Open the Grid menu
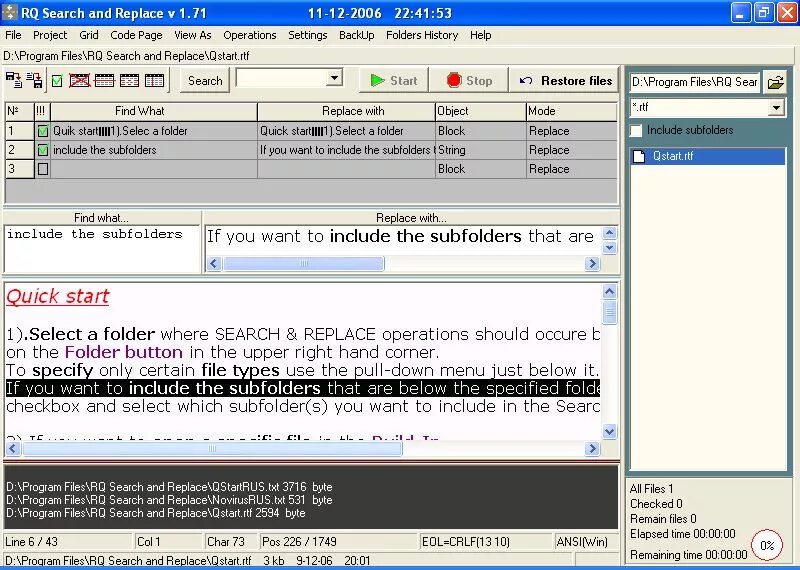 click(x=89, y=35)
